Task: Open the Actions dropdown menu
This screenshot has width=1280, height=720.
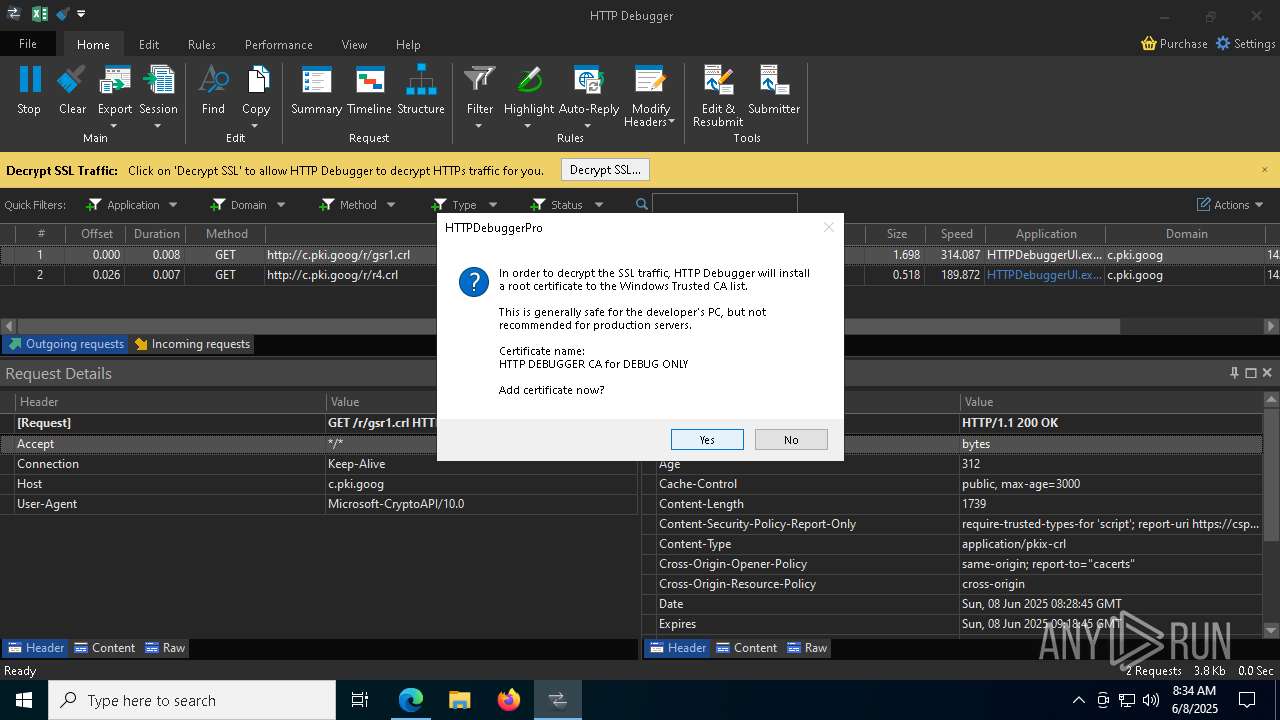Action: coord(1230,205)
